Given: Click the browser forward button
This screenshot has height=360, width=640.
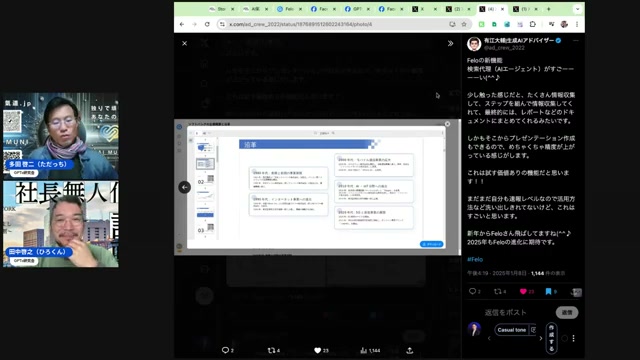Looking at the screenshot, I should (x=194, y=24).
